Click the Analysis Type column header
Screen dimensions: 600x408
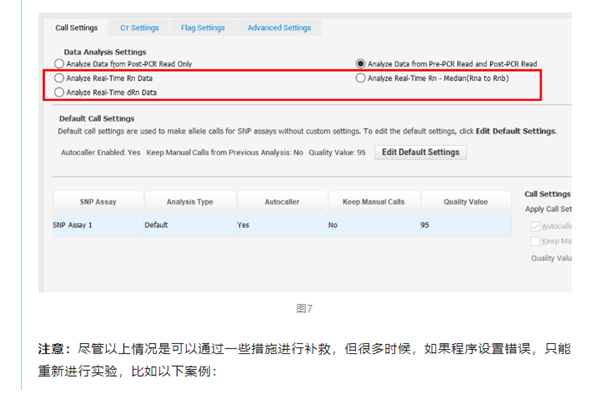(189, 202)
